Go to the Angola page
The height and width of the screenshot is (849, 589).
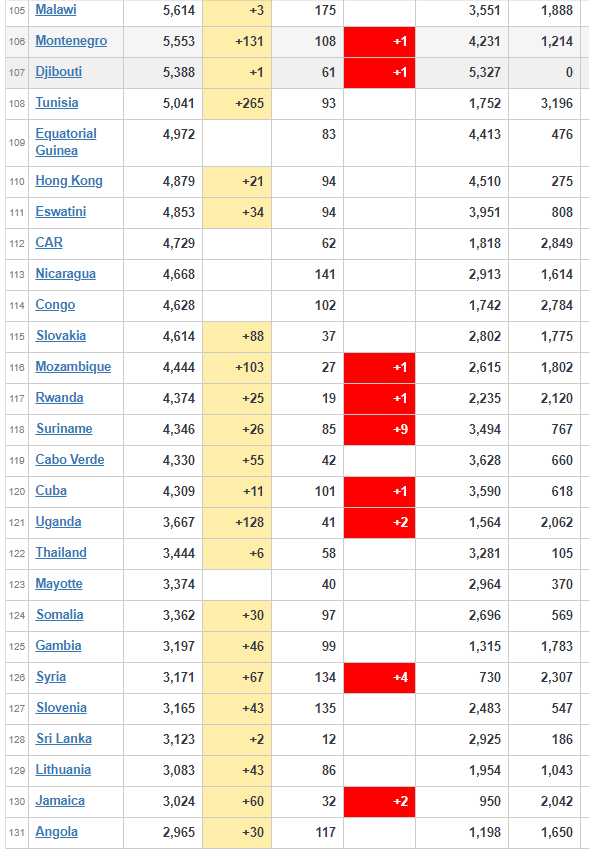(x=57, y=832)
